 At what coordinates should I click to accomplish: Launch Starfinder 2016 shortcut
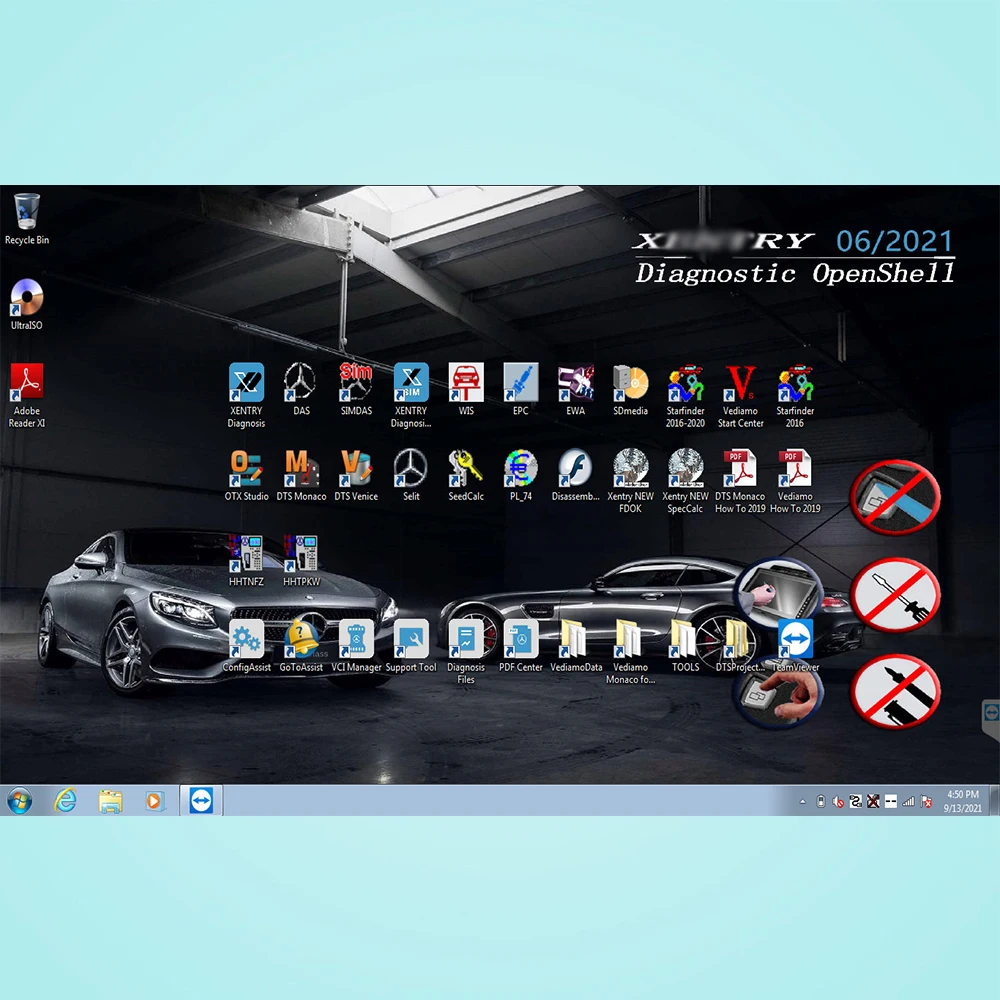click(795, 395)
